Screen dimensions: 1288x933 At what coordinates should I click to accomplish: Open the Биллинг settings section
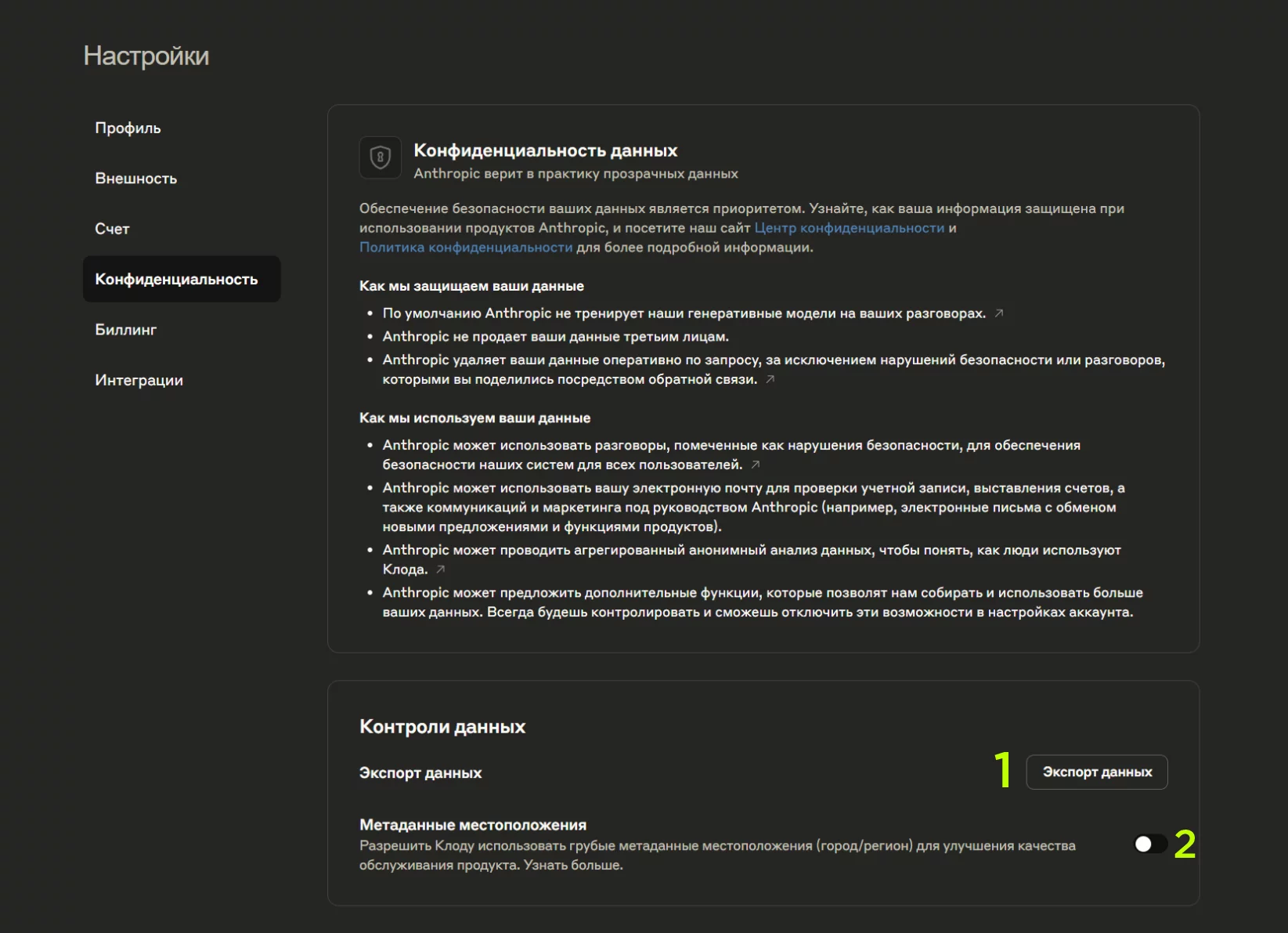click(125, 330)
